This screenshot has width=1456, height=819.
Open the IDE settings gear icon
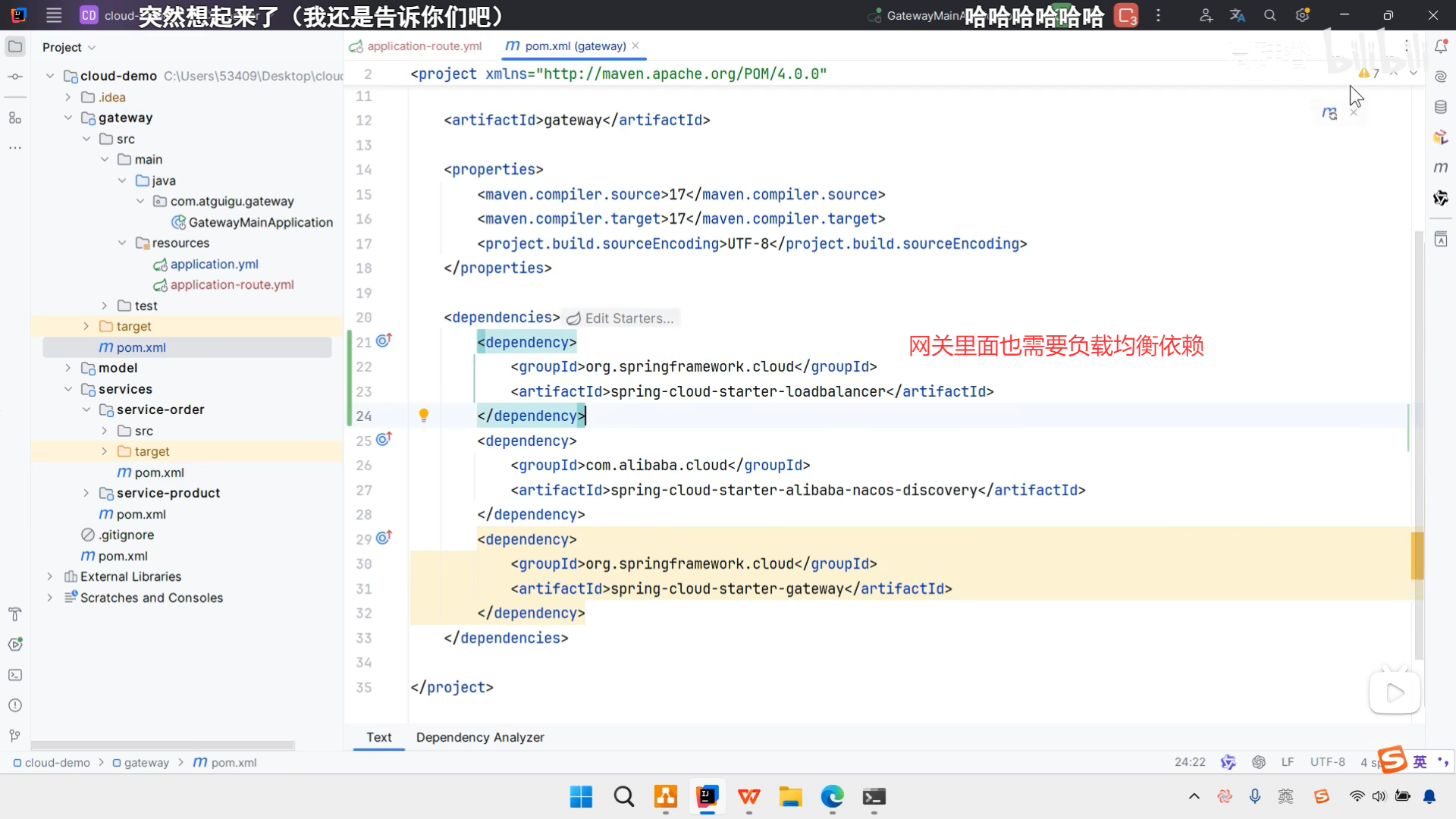tap(1303, 15)
